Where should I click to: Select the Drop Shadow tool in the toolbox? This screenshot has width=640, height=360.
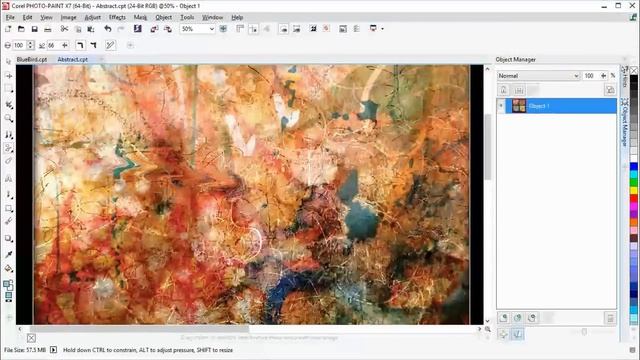pyautogui.click(x=9, y=238)
